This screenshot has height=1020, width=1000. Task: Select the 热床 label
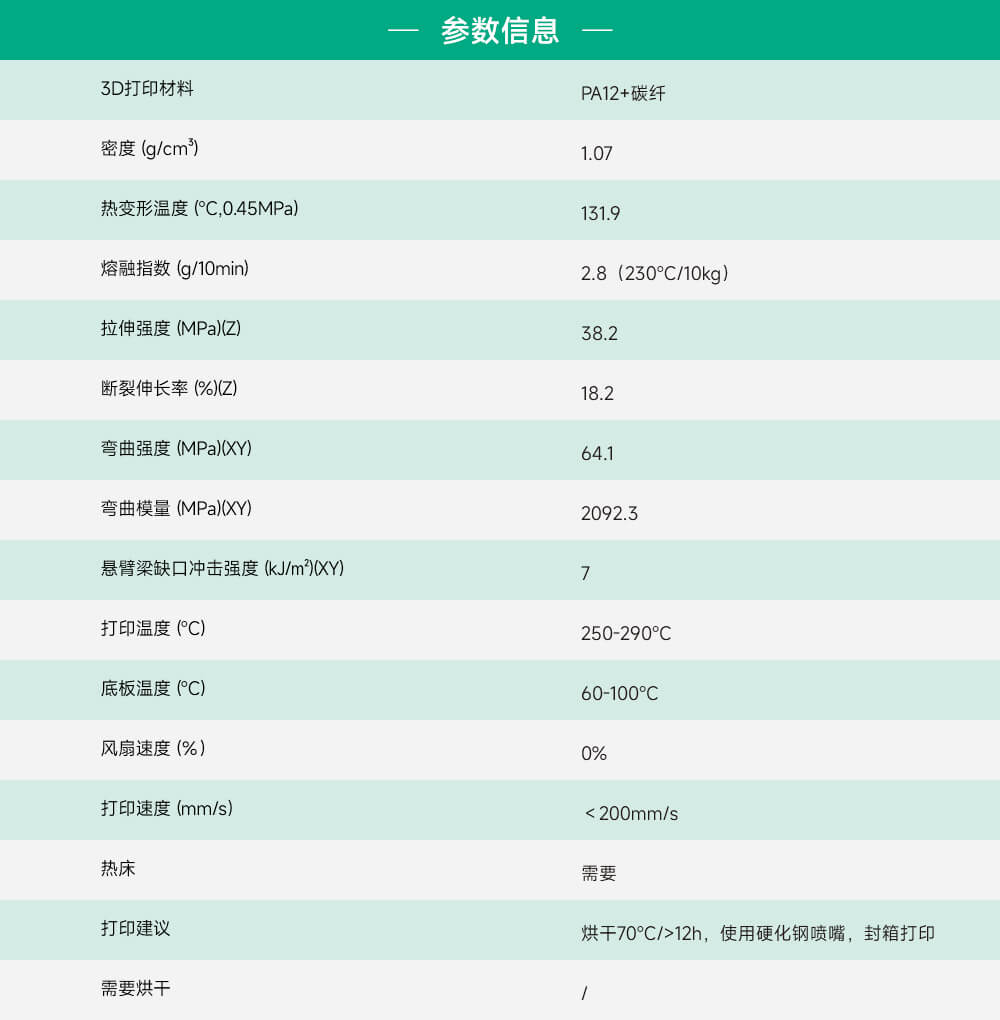pos(118,868)
